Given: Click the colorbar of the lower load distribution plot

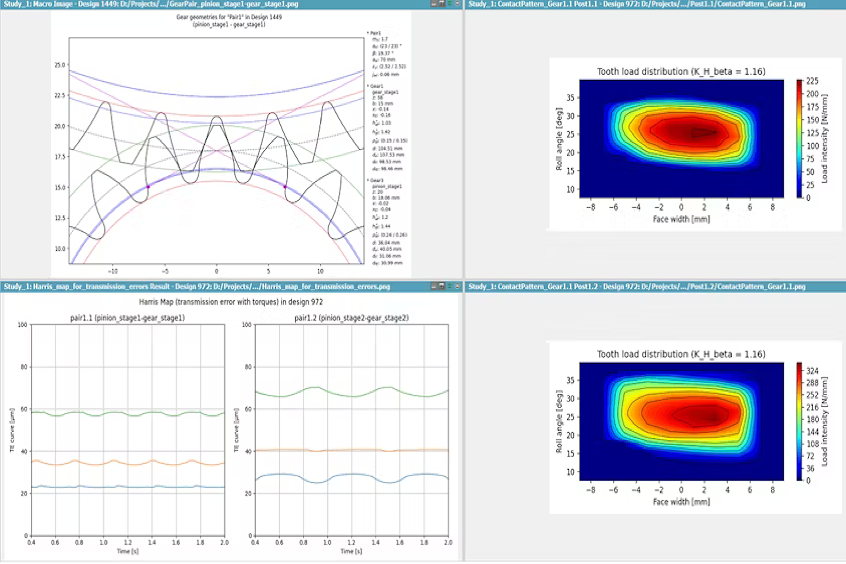Looking at the screenshot, I should pyautogui.click(x=801, y=421).
